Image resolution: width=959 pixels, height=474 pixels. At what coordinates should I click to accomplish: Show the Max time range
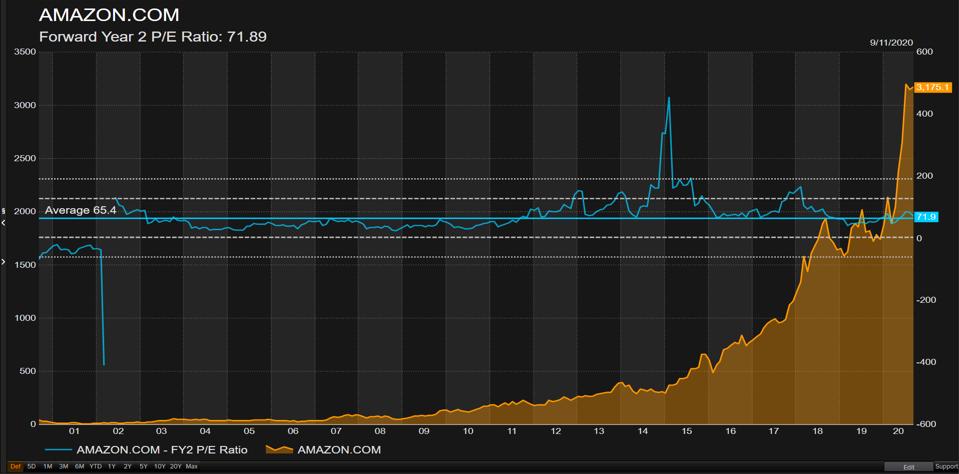[x=191, y=467]
